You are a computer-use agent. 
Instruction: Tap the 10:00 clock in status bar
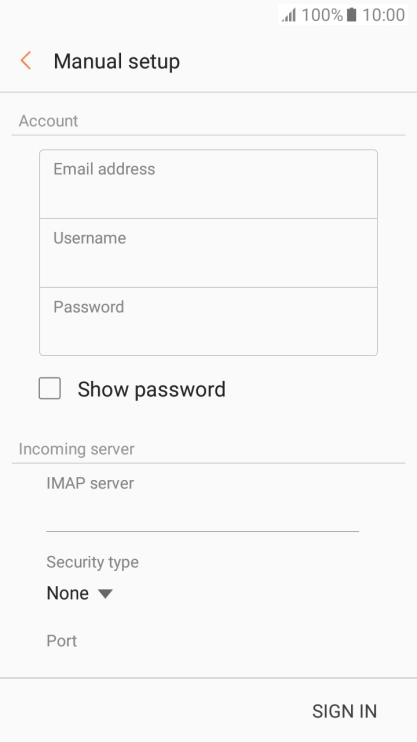383,15
